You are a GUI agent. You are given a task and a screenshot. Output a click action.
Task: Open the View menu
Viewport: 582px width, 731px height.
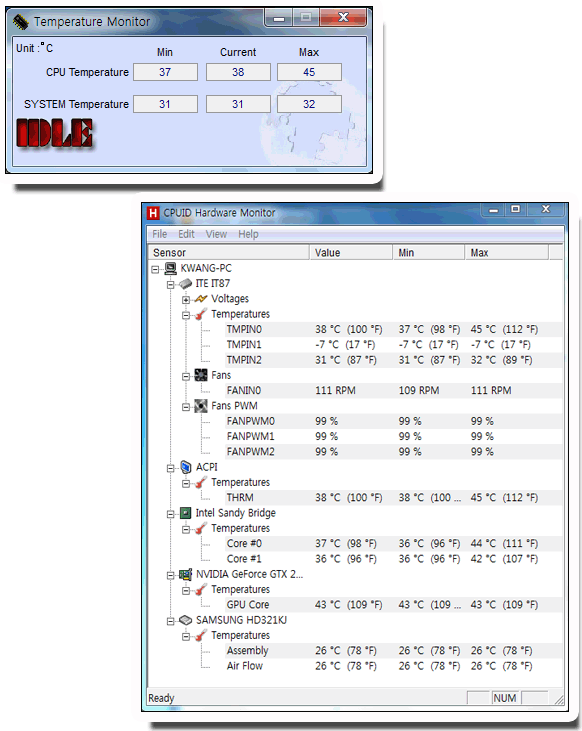(x=216, y=234)
